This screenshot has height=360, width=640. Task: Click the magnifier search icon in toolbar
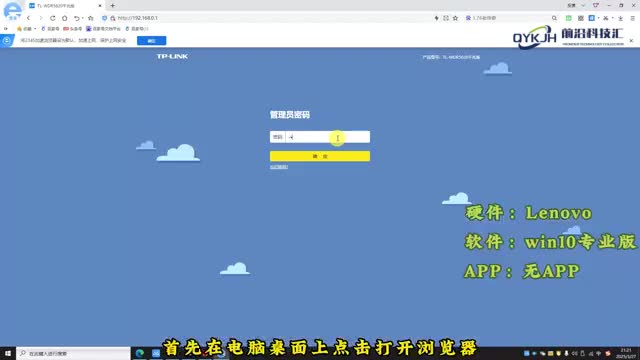click(x=554, y=18)
